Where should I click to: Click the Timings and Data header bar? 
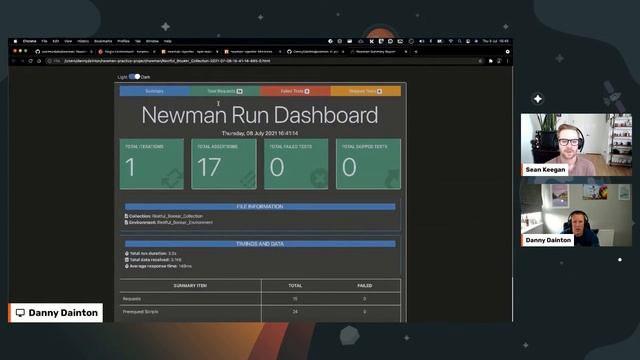click(x=260, y=244)
